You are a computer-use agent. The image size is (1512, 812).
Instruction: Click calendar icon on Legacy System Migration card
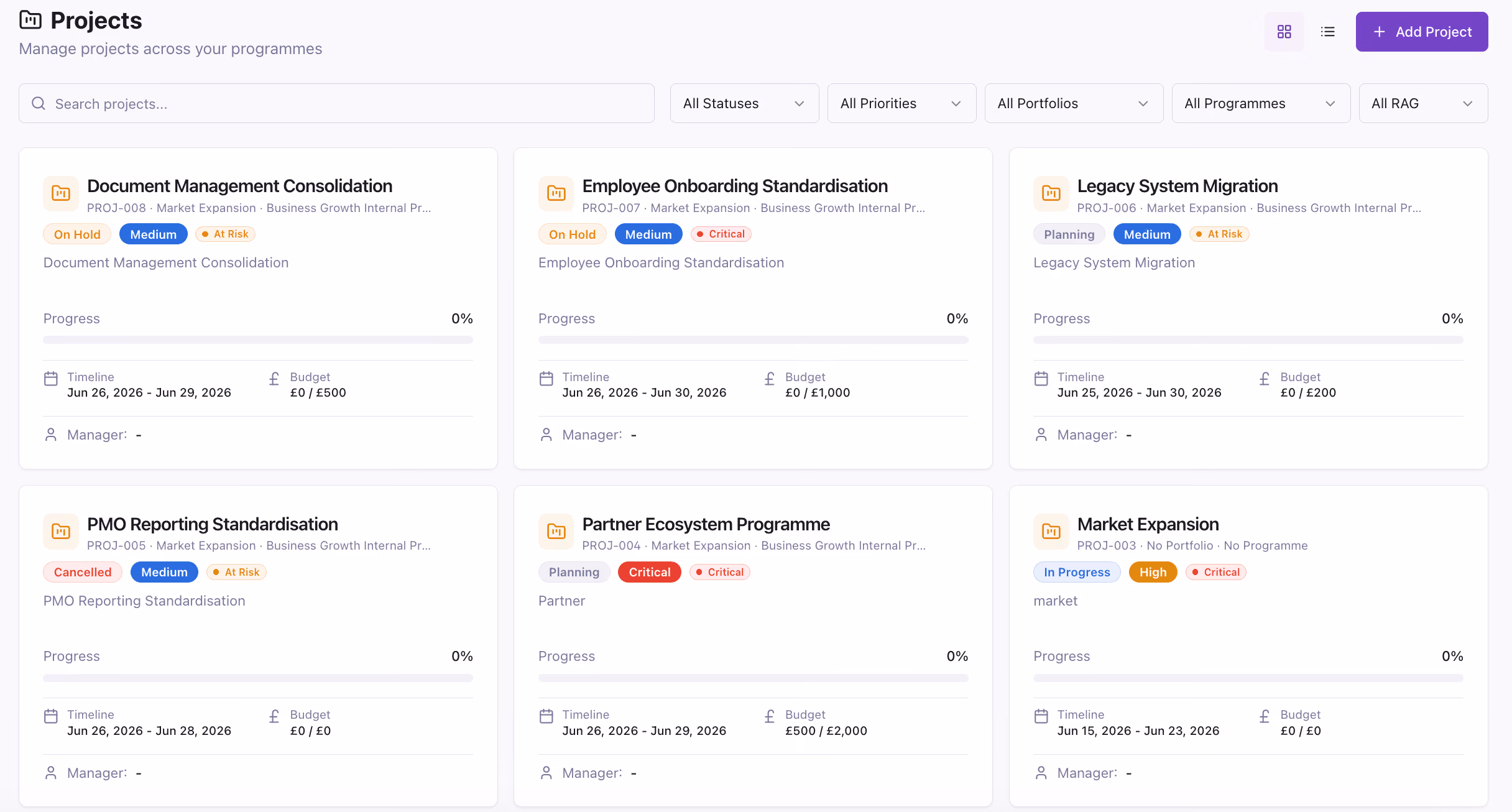click(1041, 378)
